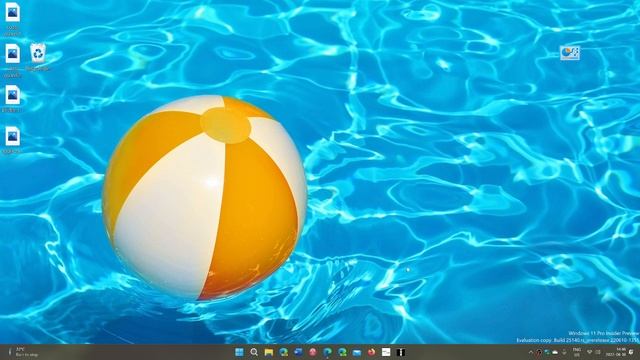The height and width of the screenshot is (360, 640).
Task: Open the black-tile app on taskbar
Action: pos(401,352)
